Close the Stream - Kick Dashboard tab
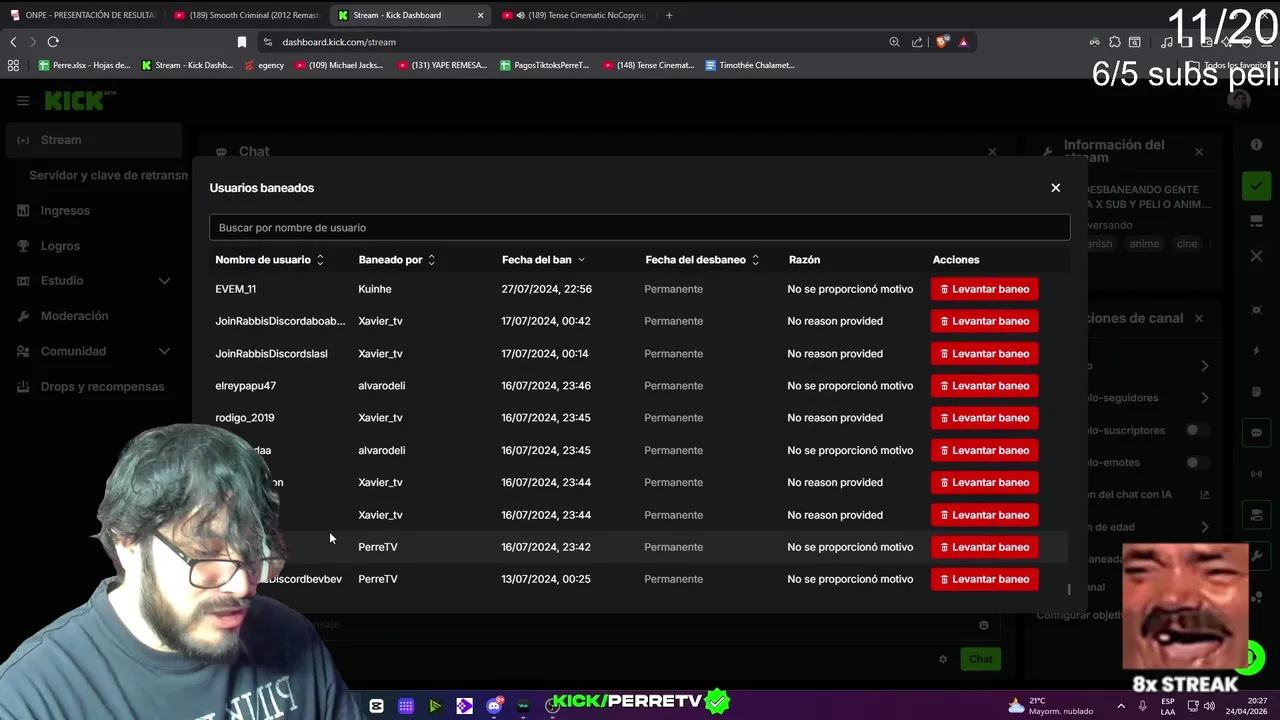The width and height of the screenshot is (1280, 720). click(x=480, y=15)
